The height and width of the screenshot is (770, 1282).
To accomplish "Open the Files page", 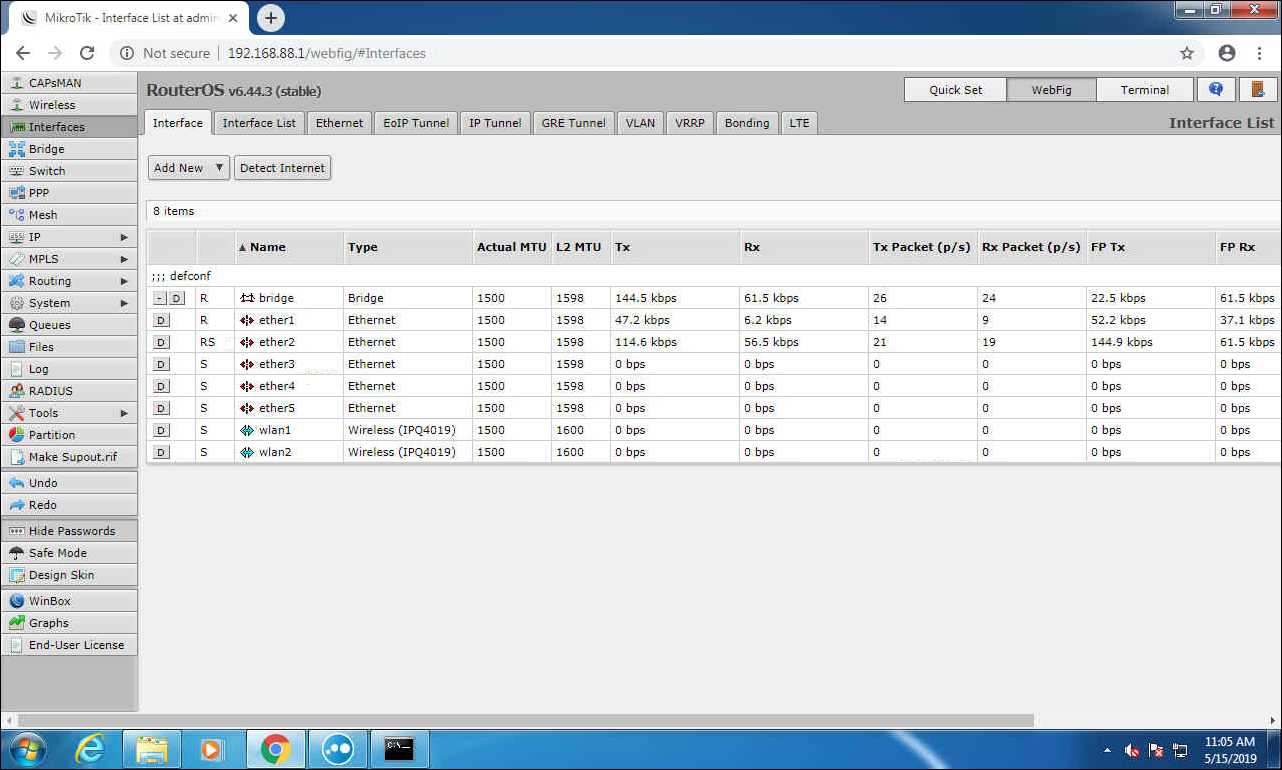I will click(x=69, y=347).
